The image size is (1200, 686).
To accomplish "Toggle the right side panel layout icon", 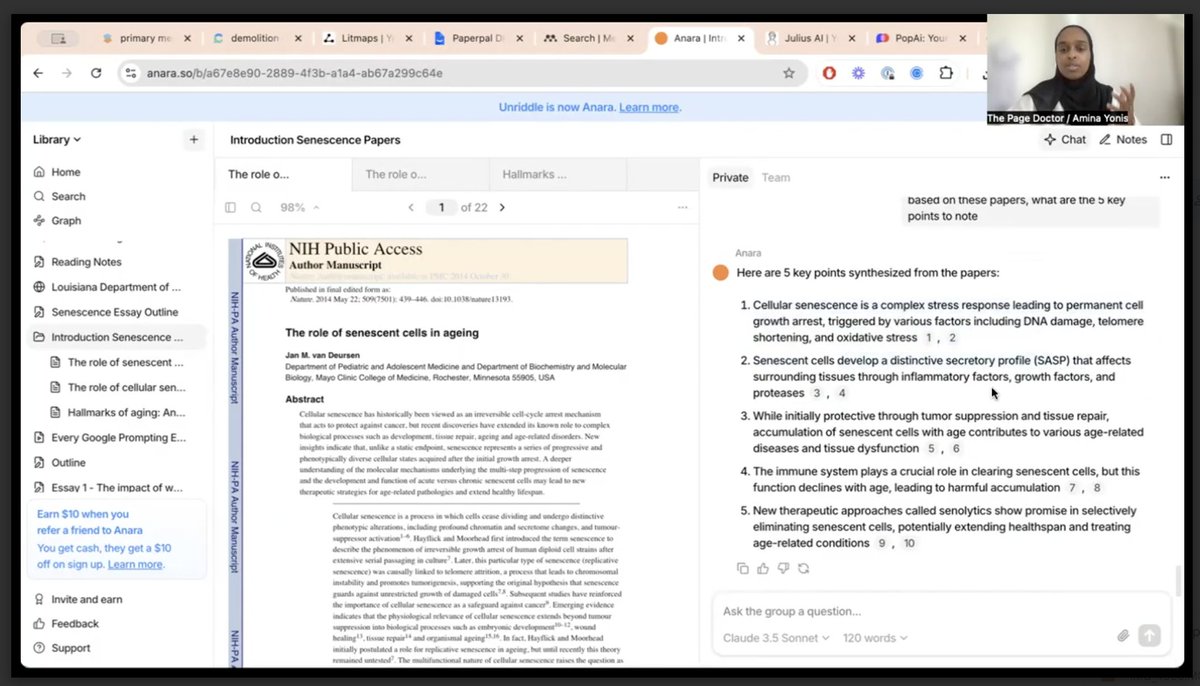I will (1167, 140).
